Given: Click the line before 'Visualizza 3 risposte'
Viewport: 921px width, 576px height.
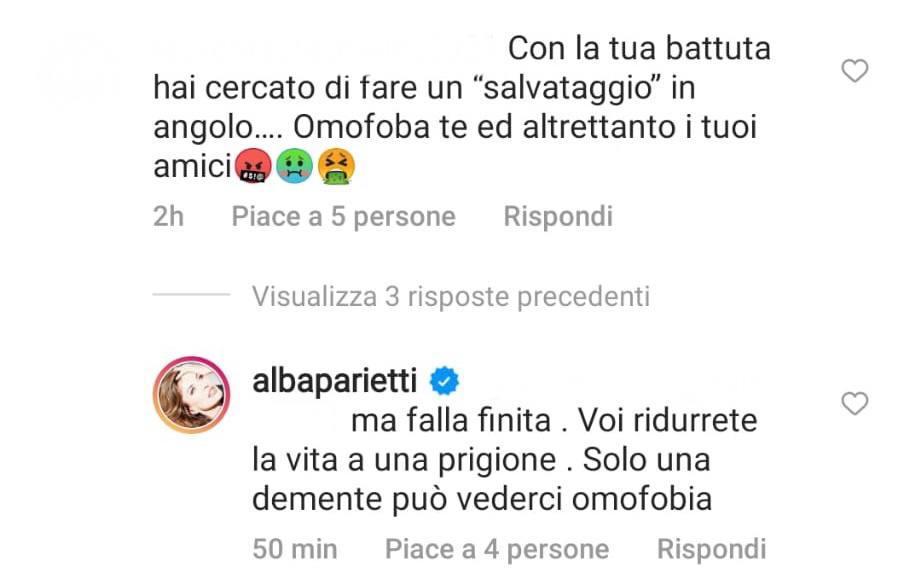Looking at the screenshot, I should click(191, 294).
